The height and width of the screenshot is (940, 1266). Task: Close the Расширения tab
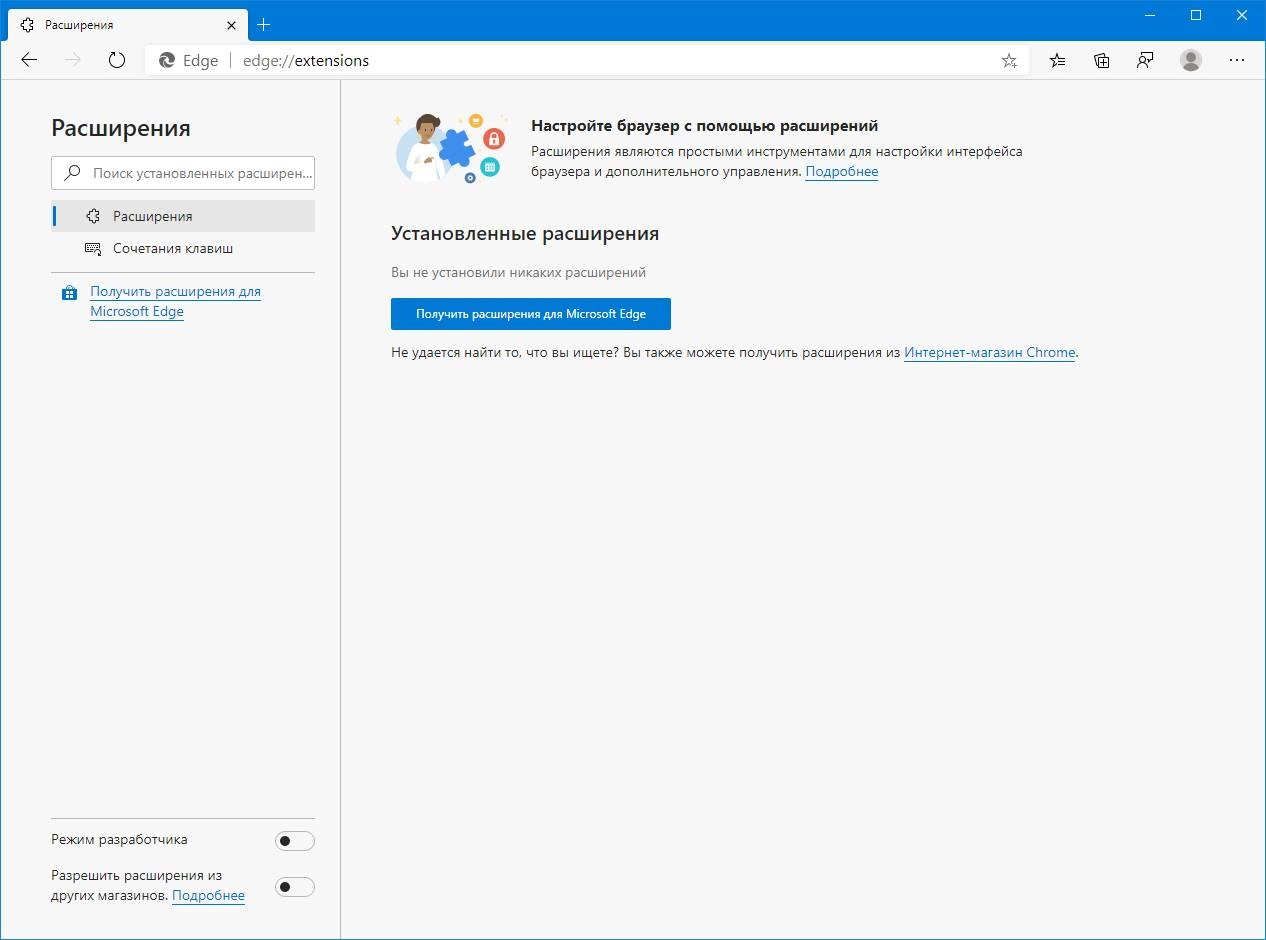tap(230, 24)
